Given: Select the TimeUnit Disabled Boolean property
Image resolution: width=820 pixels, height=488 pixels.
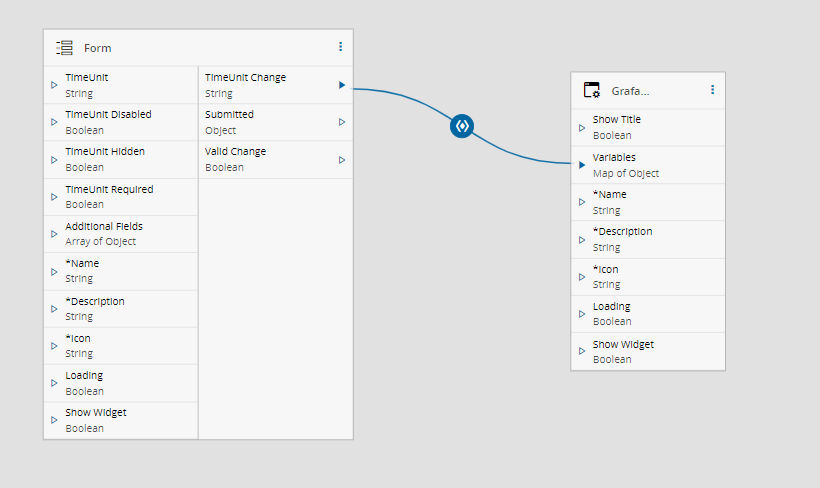Looking at the screenshot, I should (x=120, y=122).
